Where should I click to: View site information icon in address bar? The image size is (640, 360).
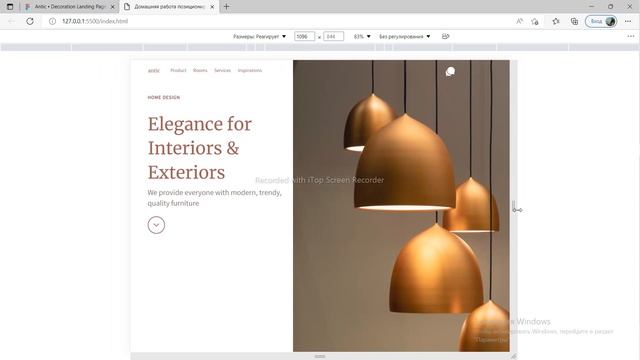pyautogui.click(x=52, y=21)
